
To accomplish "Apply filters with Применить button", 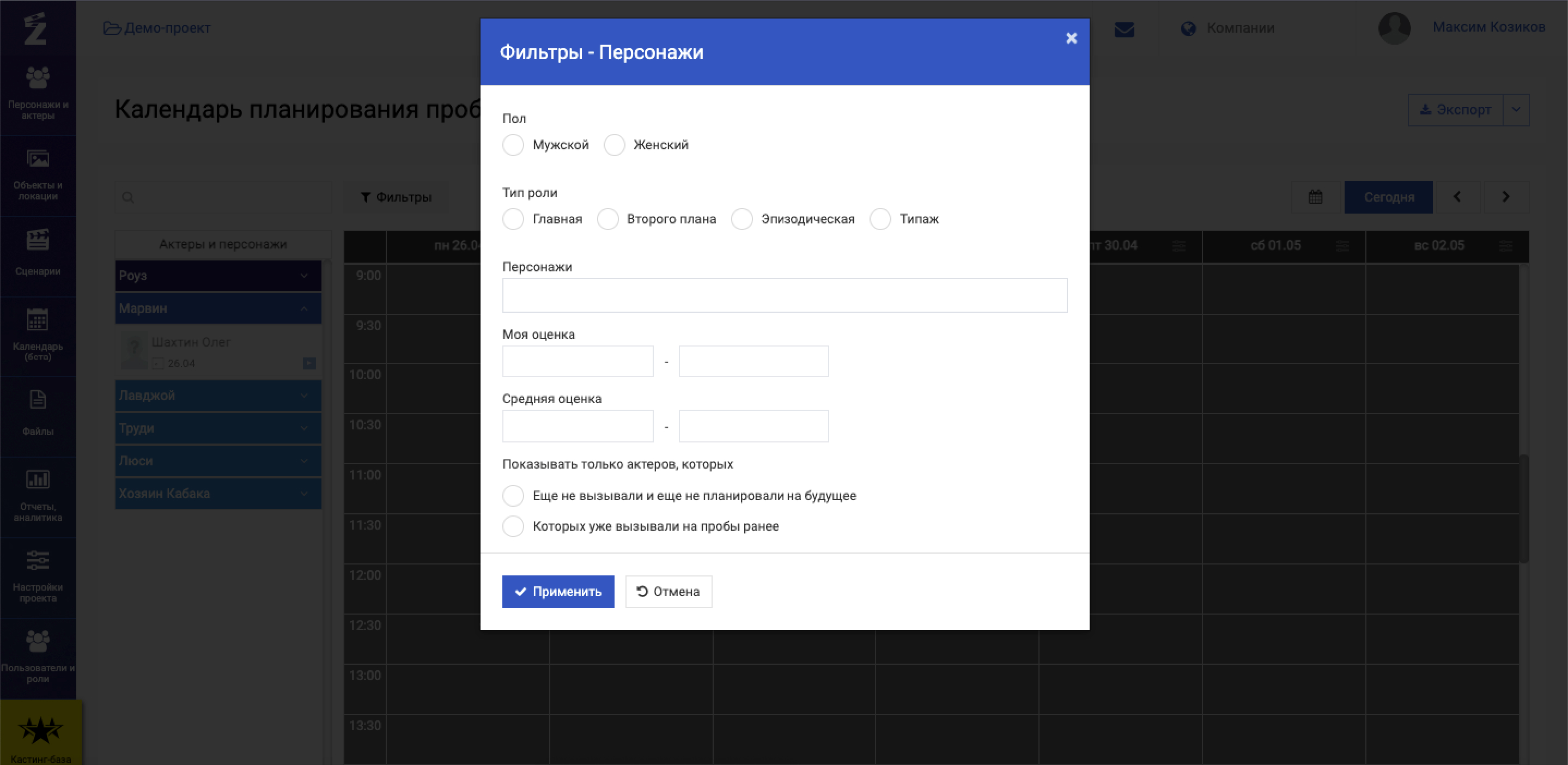I will tap(558, 591).
